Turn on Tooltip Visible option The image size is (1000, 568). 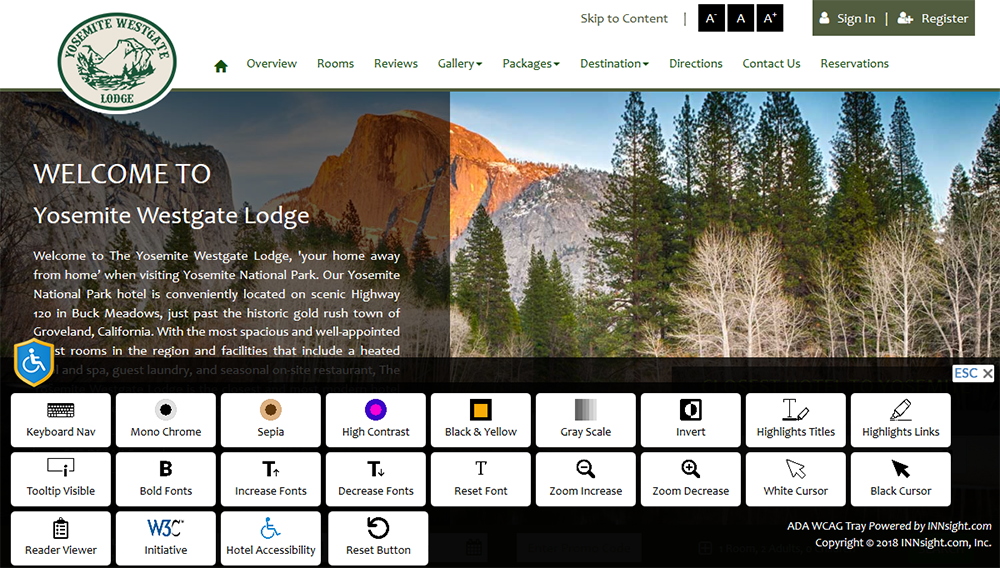click(x=61, y=479)
